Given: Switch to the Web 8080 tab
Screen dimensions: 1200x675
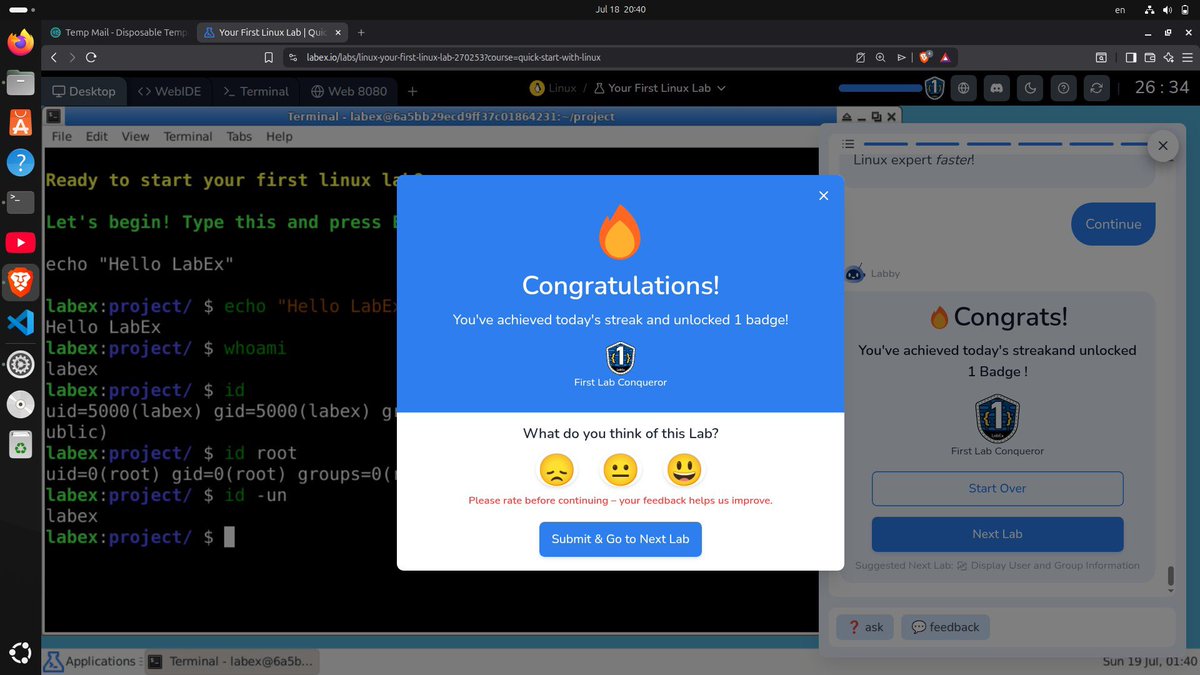Looking at the screenshot, I should [348, 91].
